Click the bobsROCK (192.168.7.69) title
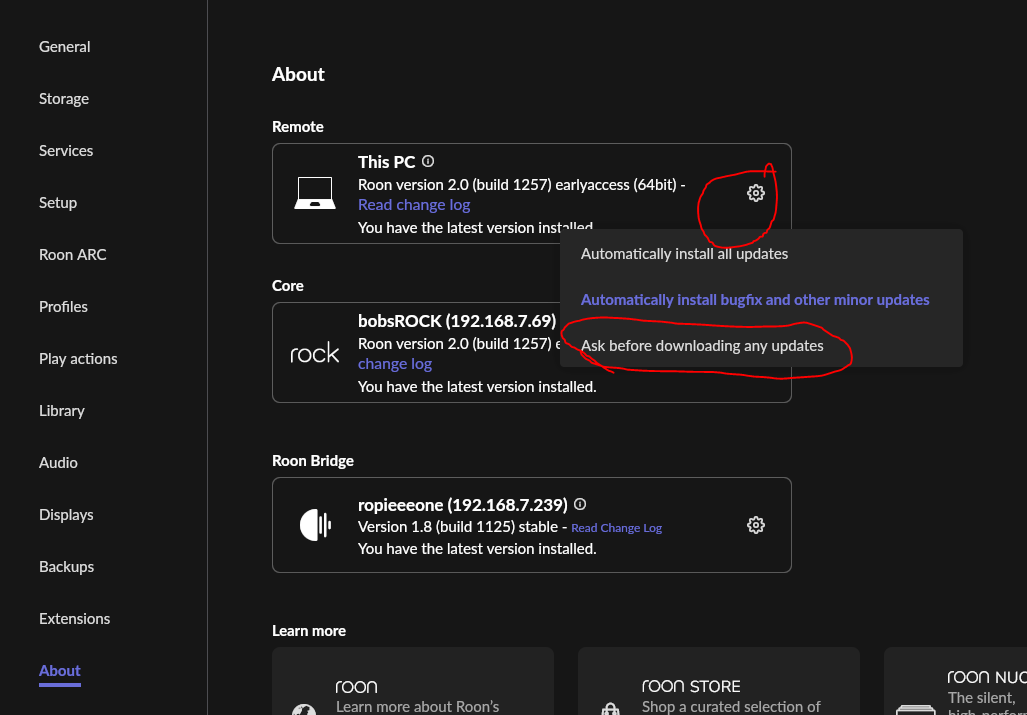1027x715 pixels. [x=457, y=321]
